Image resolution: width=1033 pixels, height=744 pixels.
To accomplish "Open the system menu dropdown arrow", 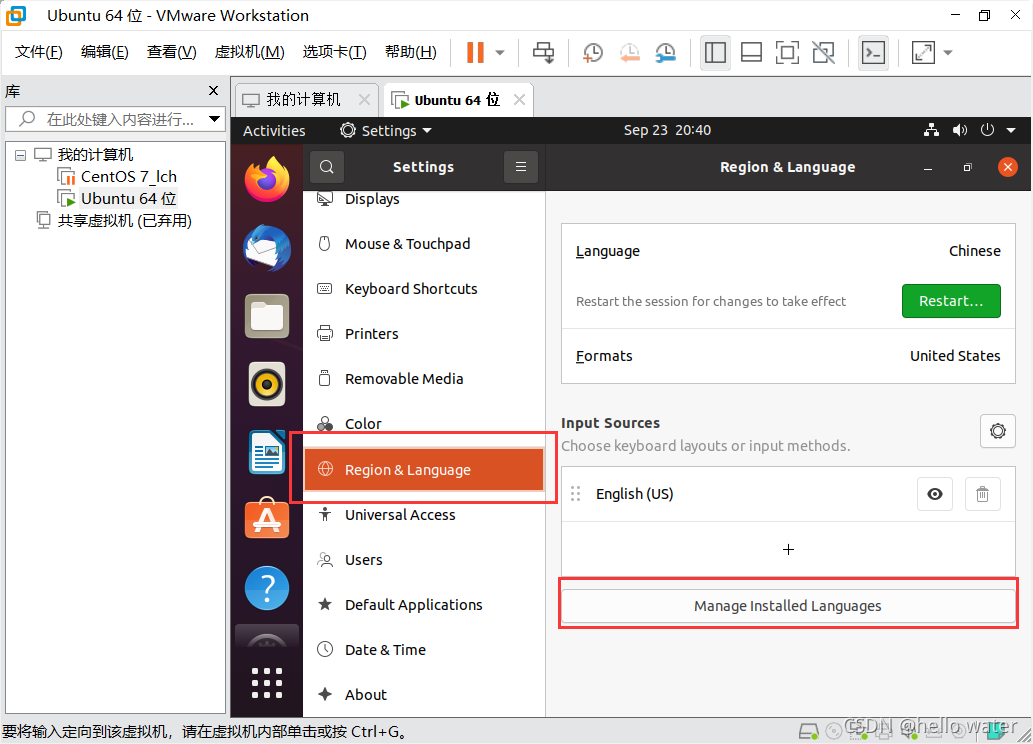I will [x=1011, y=130].
